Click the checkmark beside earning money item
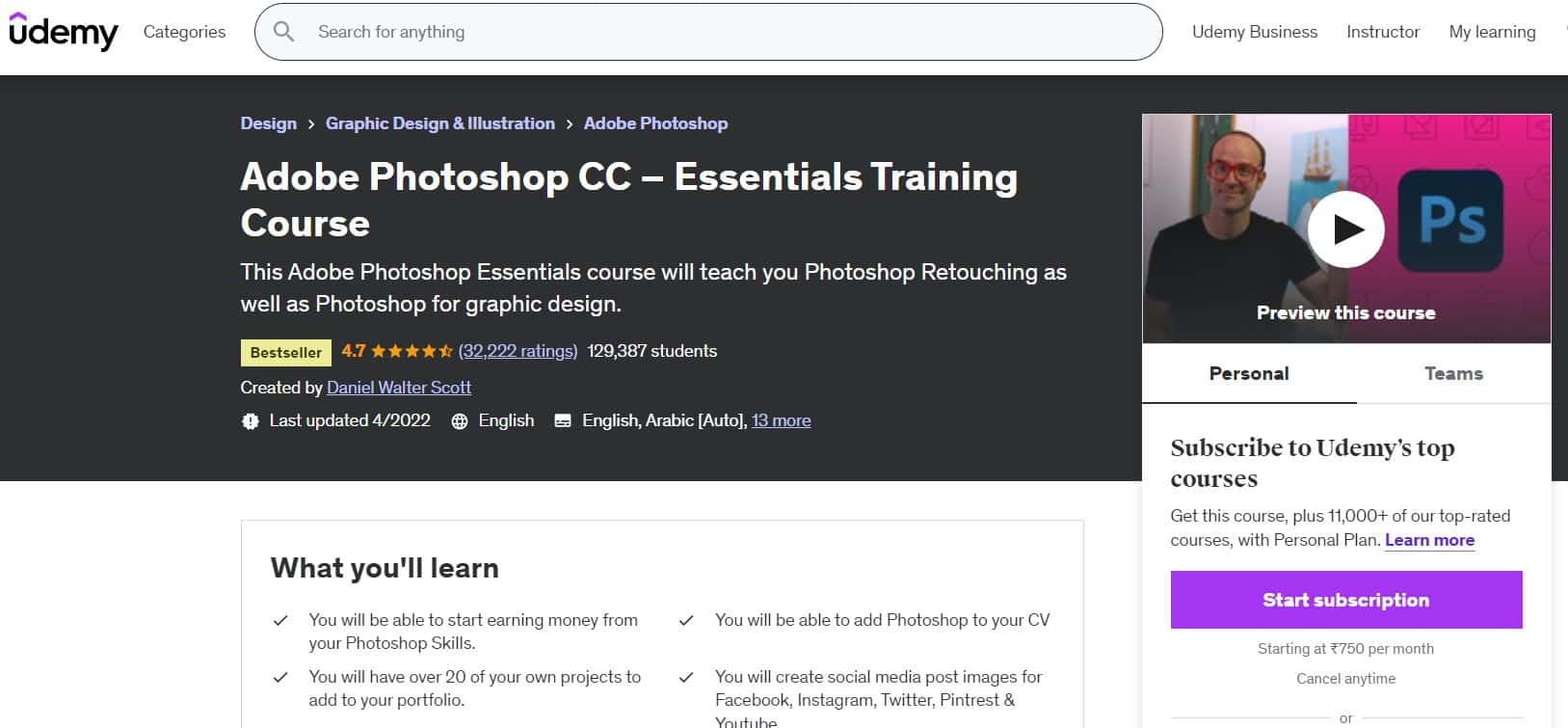Viewport: 1568px width, 728px height. 280,621
